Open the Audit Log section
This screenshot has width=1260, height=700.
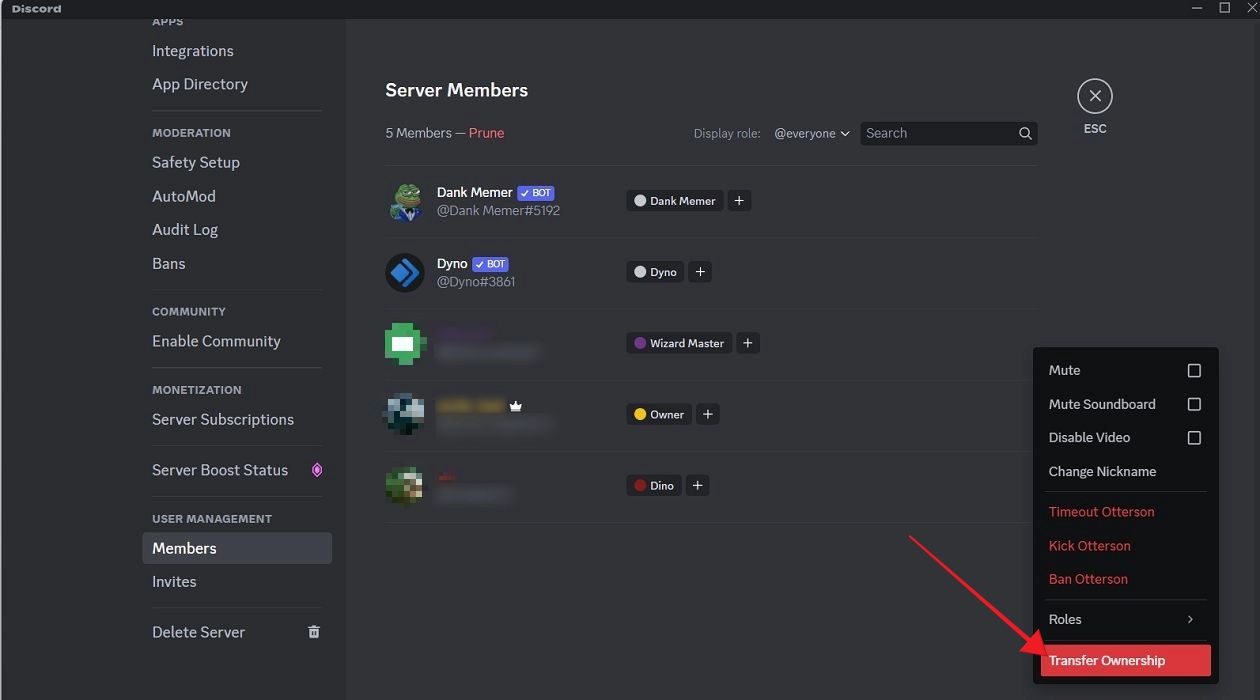[185, 229]
